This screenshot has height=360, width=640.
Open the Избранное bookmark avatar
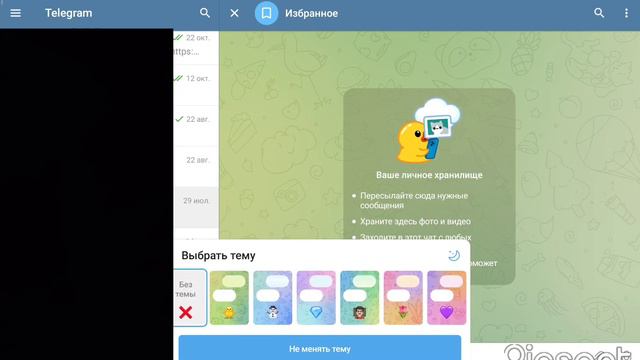click(266, 13)
